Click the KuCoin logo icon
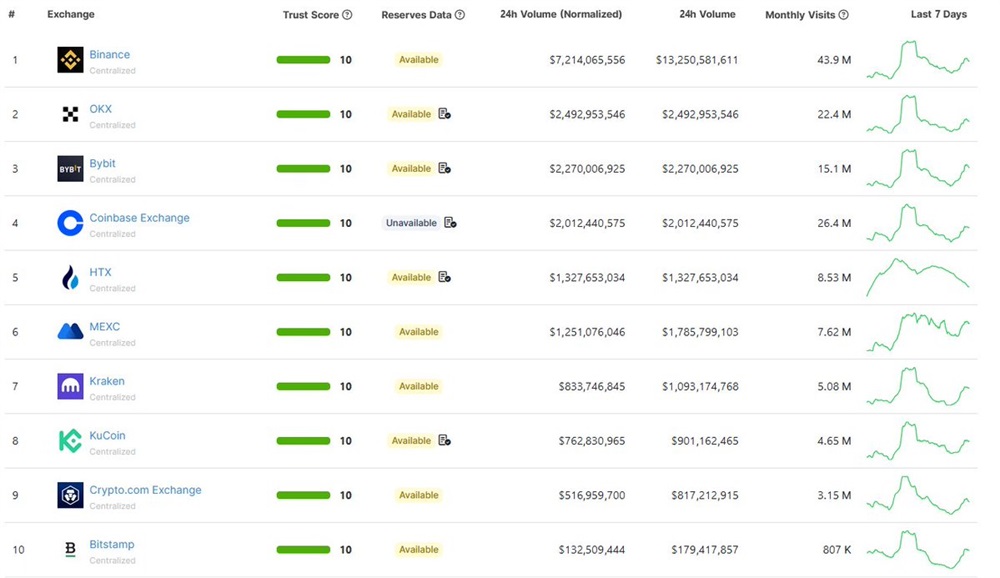Screen dimensions: 1000x578 [x=70, y=441]
